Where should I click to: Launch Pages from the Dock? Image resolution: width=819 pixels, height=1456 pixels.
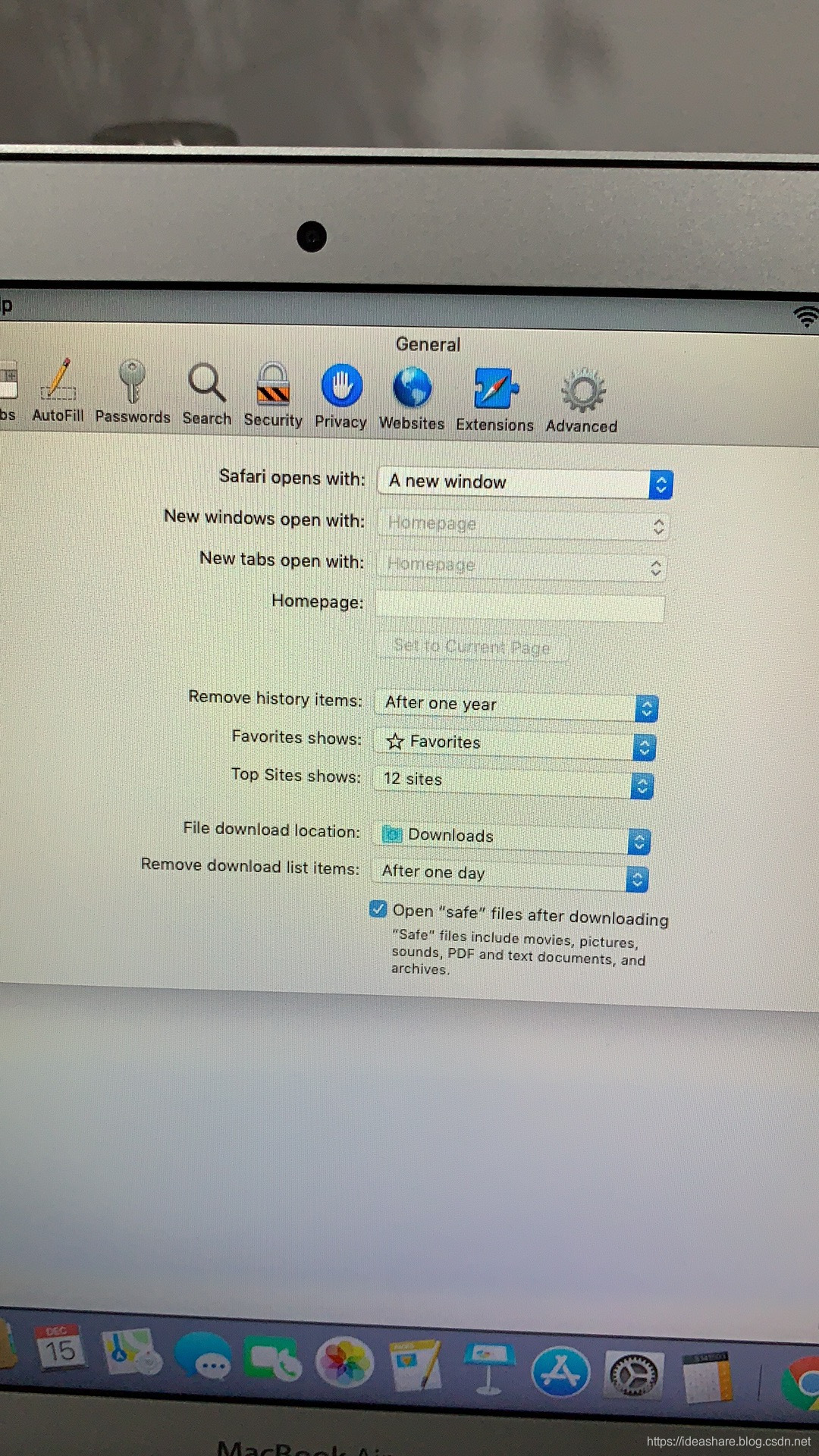coord(416,1366)
